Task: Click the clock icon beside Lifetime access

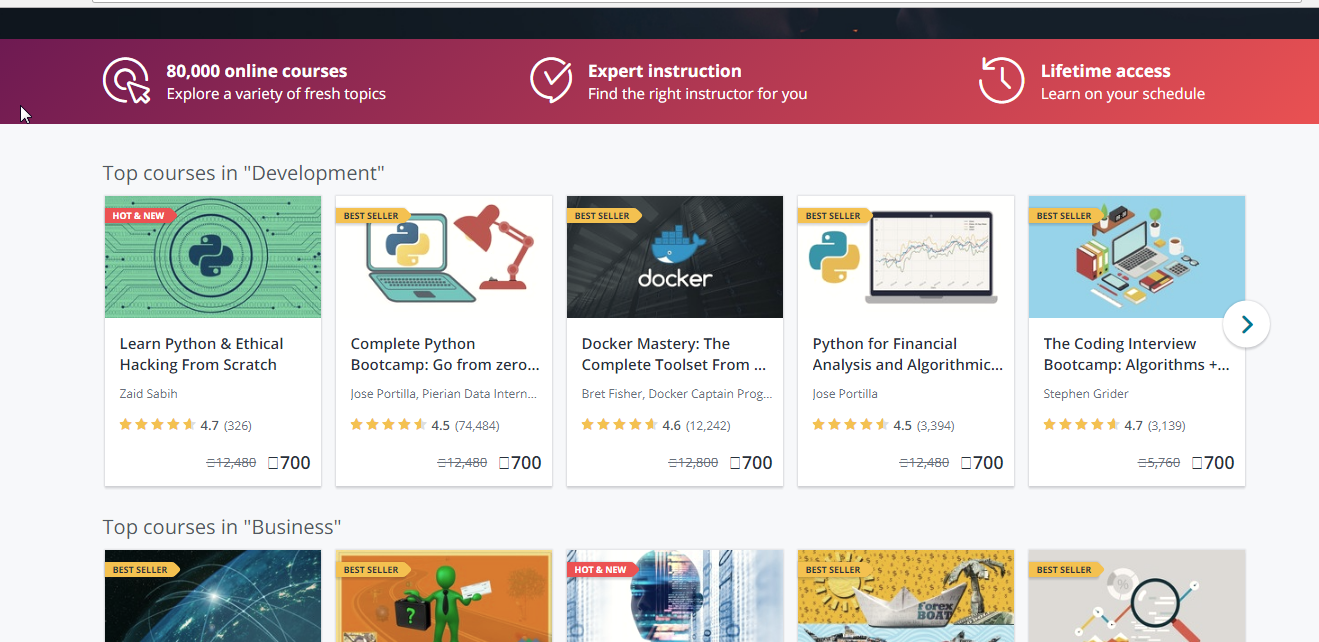Action: (1001, 81)
